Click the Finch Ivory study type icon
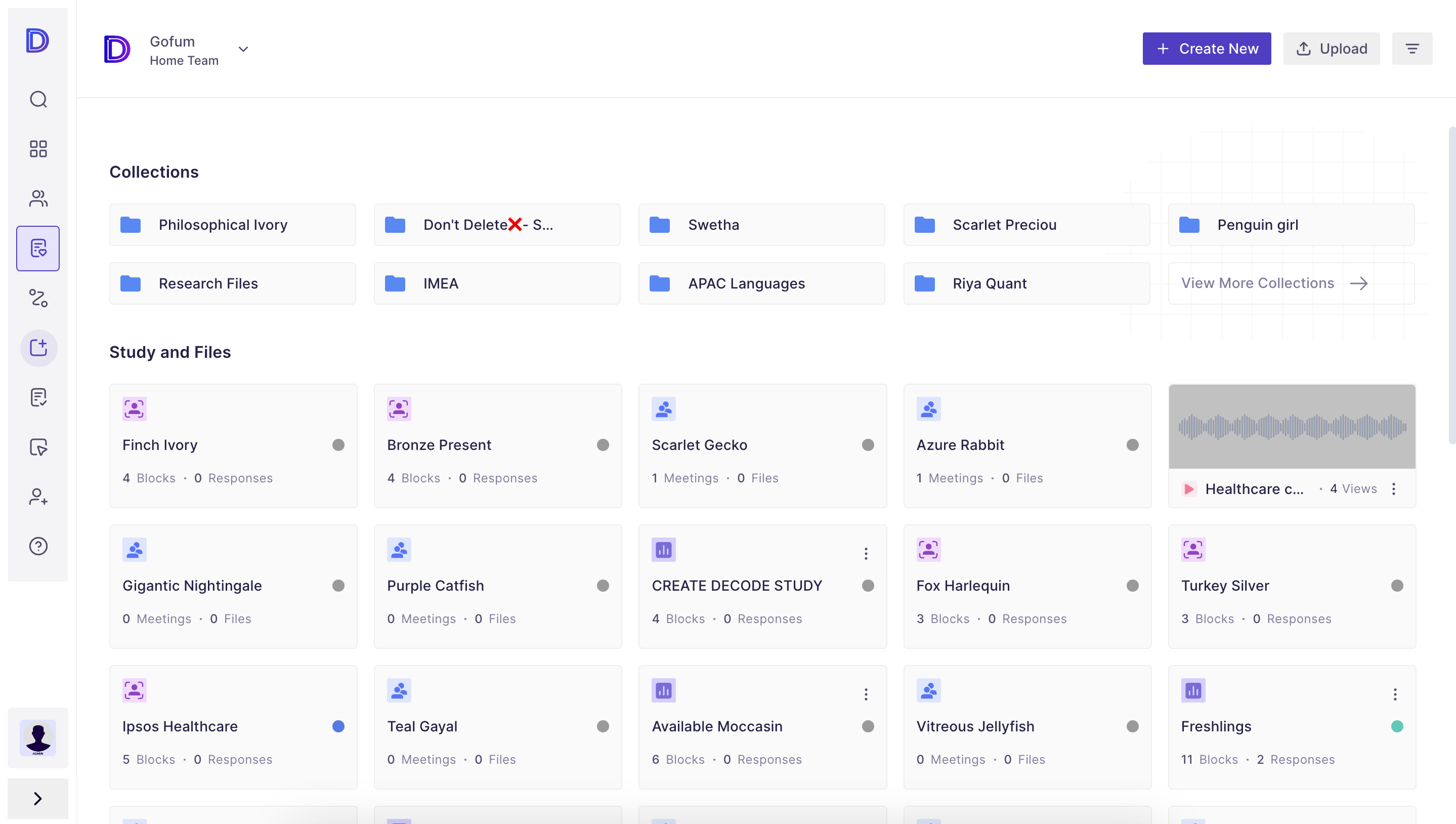Viewport: 1456px width, 824px height. (134, 408)
